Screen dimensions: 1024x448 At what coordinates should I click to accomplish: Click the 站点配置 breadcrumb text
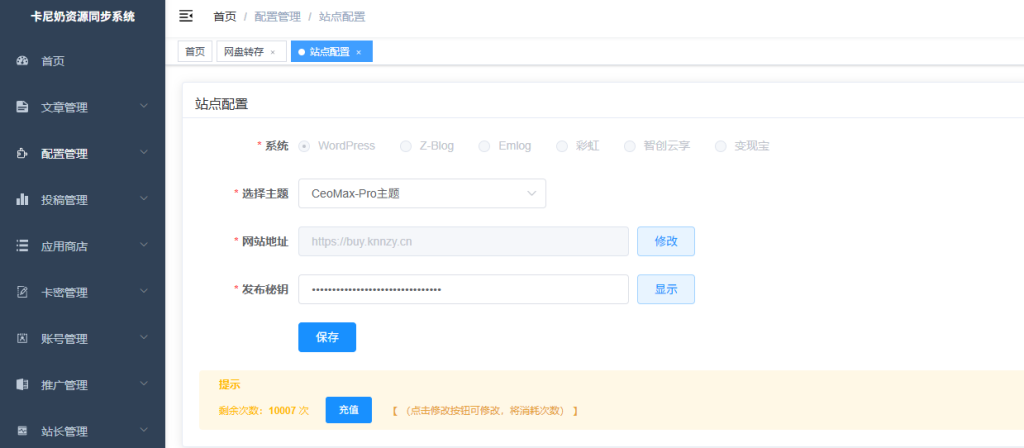[x=342, y=17]
